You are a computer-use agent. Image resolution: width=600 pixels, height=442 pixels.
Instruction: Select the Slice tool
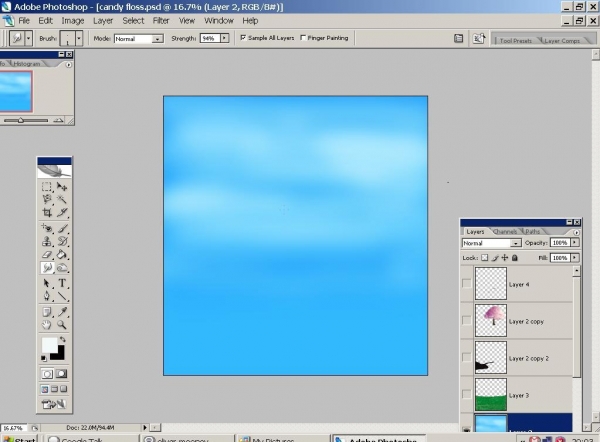pyautogui.click(x=62, y=212)
